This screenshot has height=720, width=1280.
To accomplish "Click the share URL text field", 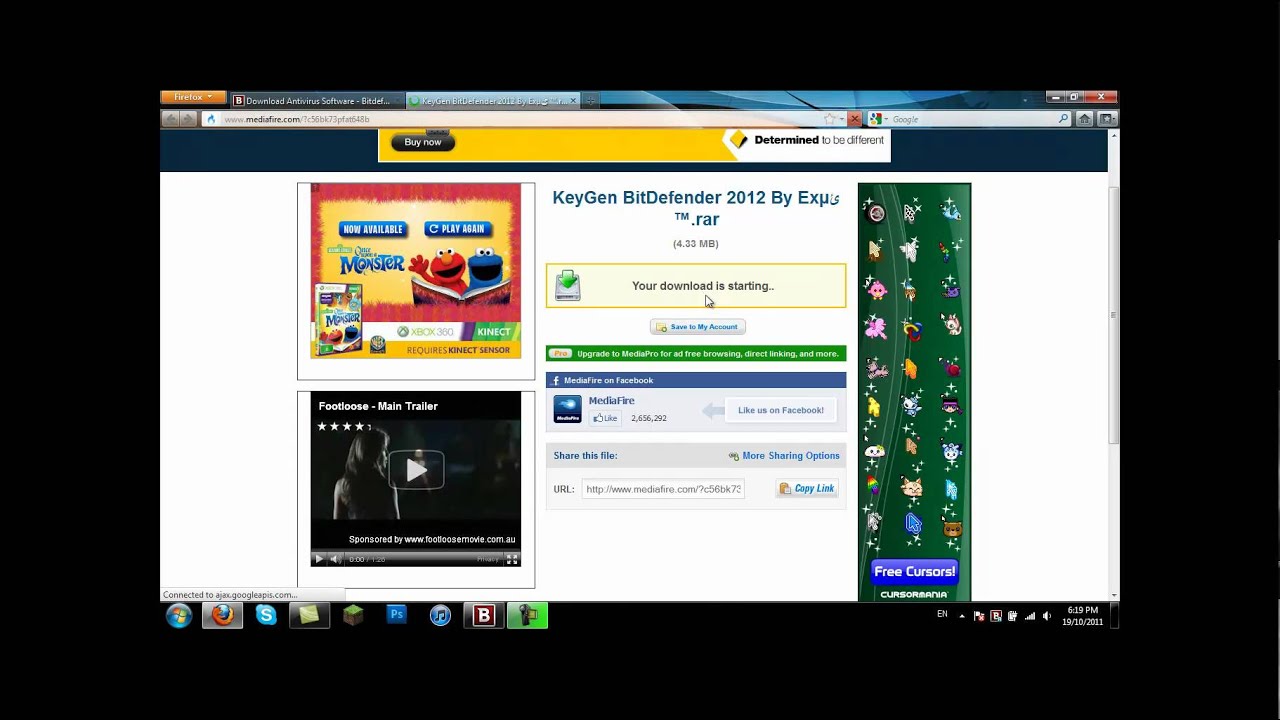I will click(x=663, y=489).
